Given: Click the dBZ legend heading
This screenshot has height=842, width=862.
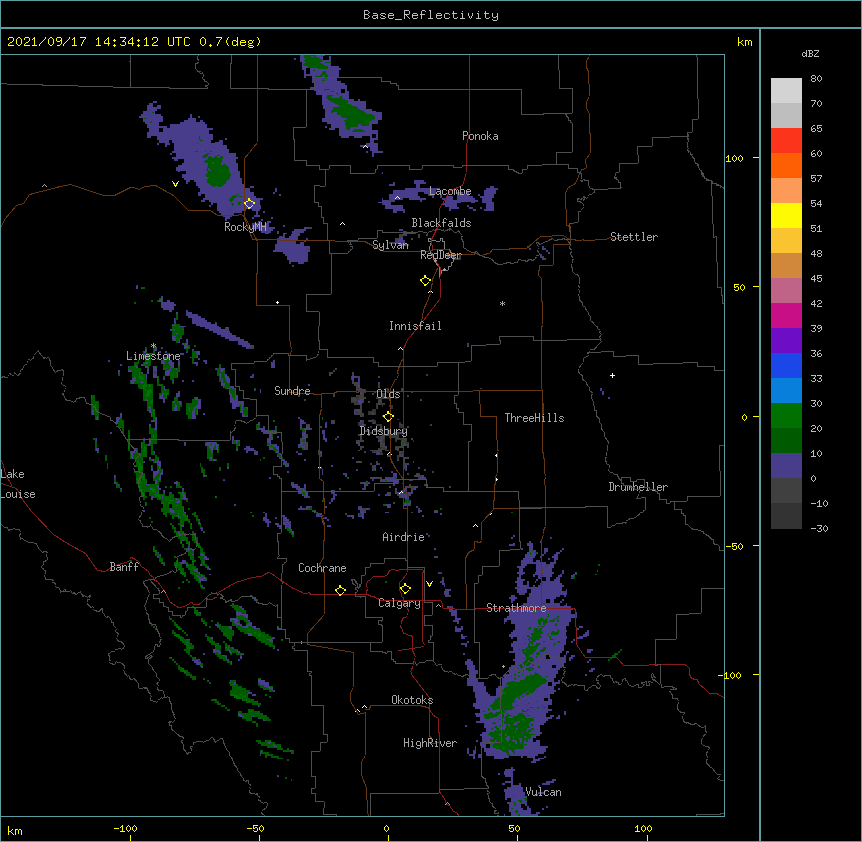Looking at the screenshot, I should (x=810, y=54).
